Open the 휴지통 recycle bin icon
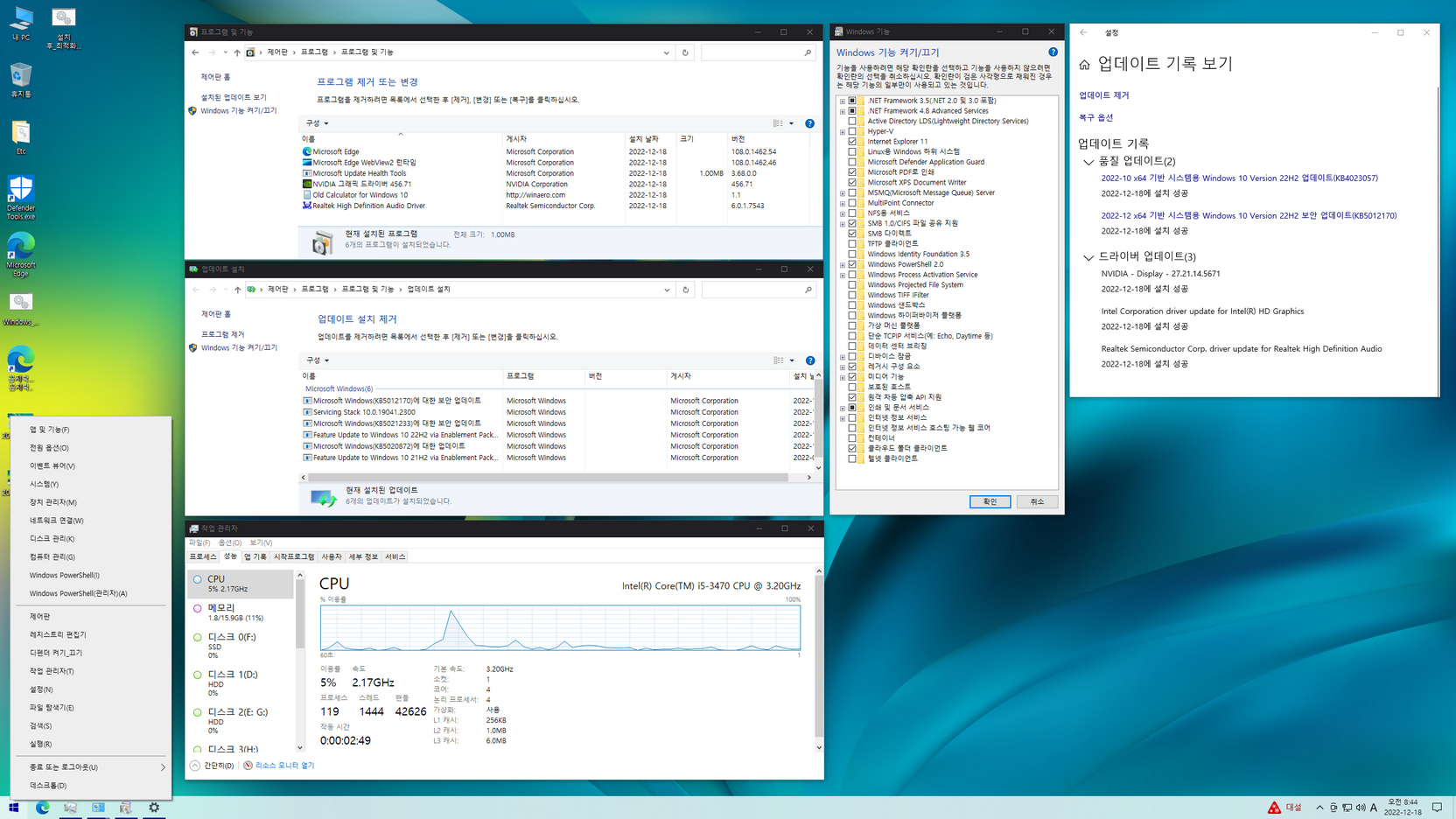The height and width of the screenshot is (819, 1456). point(21,80)
